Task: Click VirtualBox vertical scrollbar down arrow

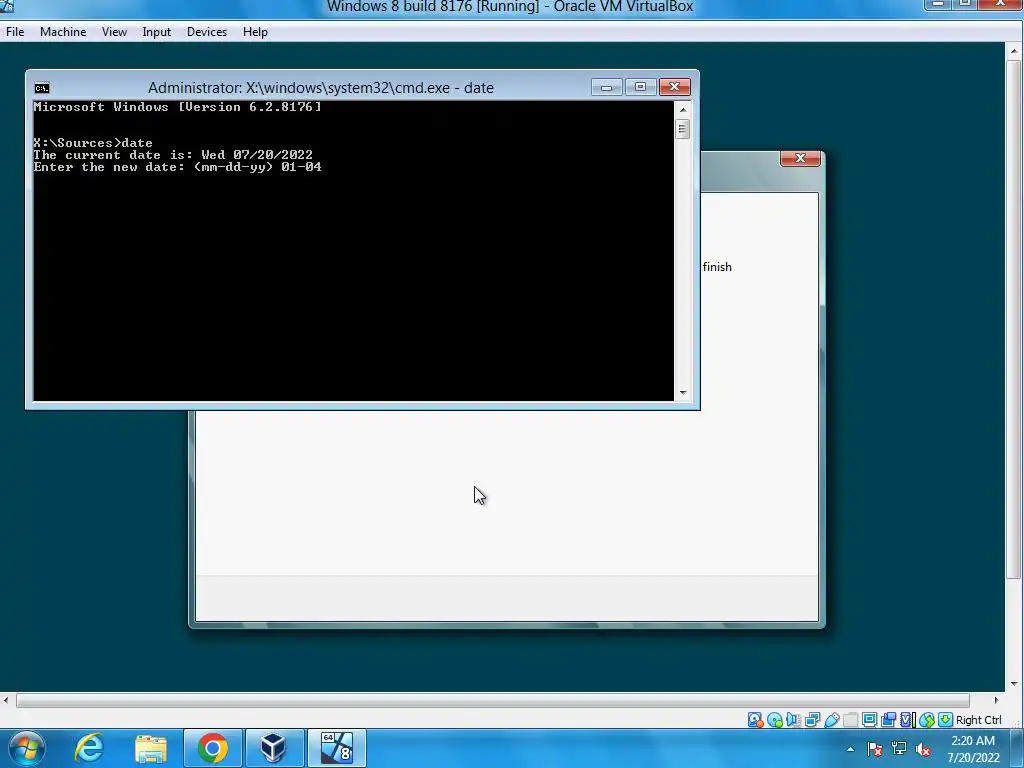Action: pos(1014,684)
